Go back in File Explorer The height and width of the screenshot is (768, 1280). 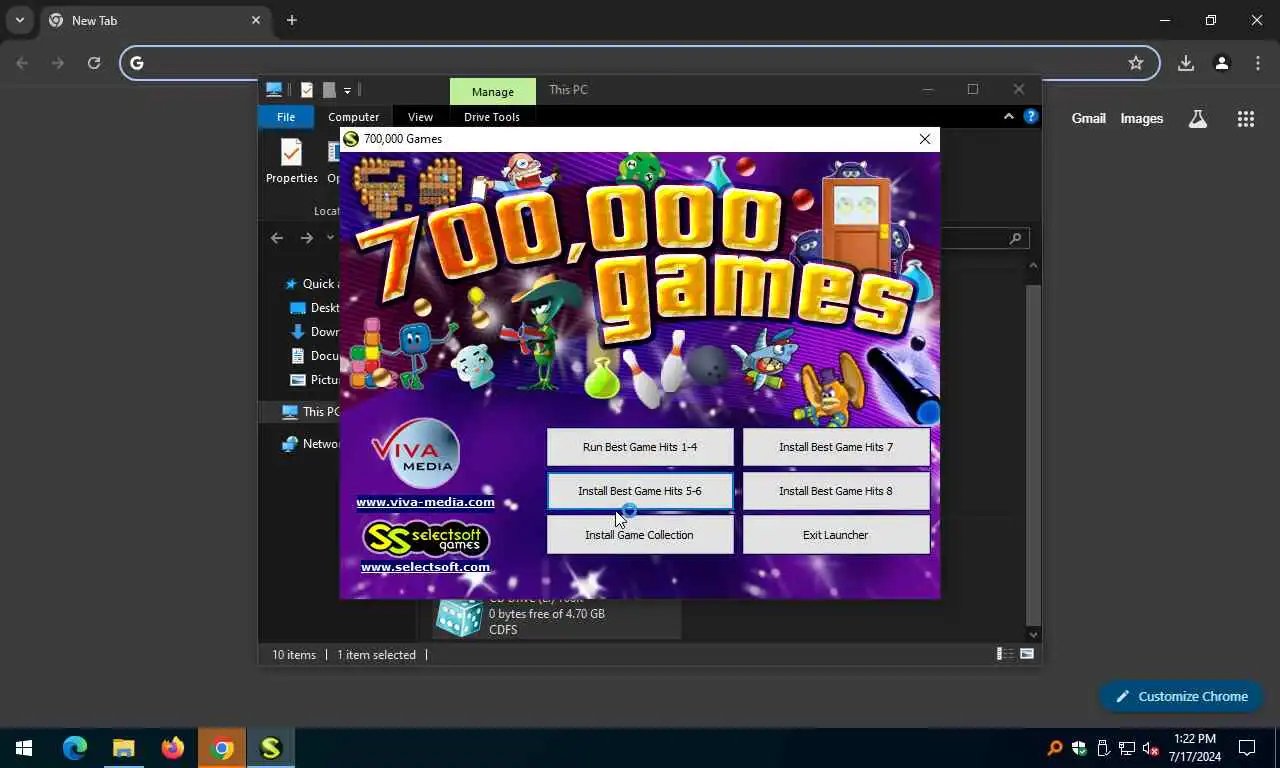(x=277, y=238)
